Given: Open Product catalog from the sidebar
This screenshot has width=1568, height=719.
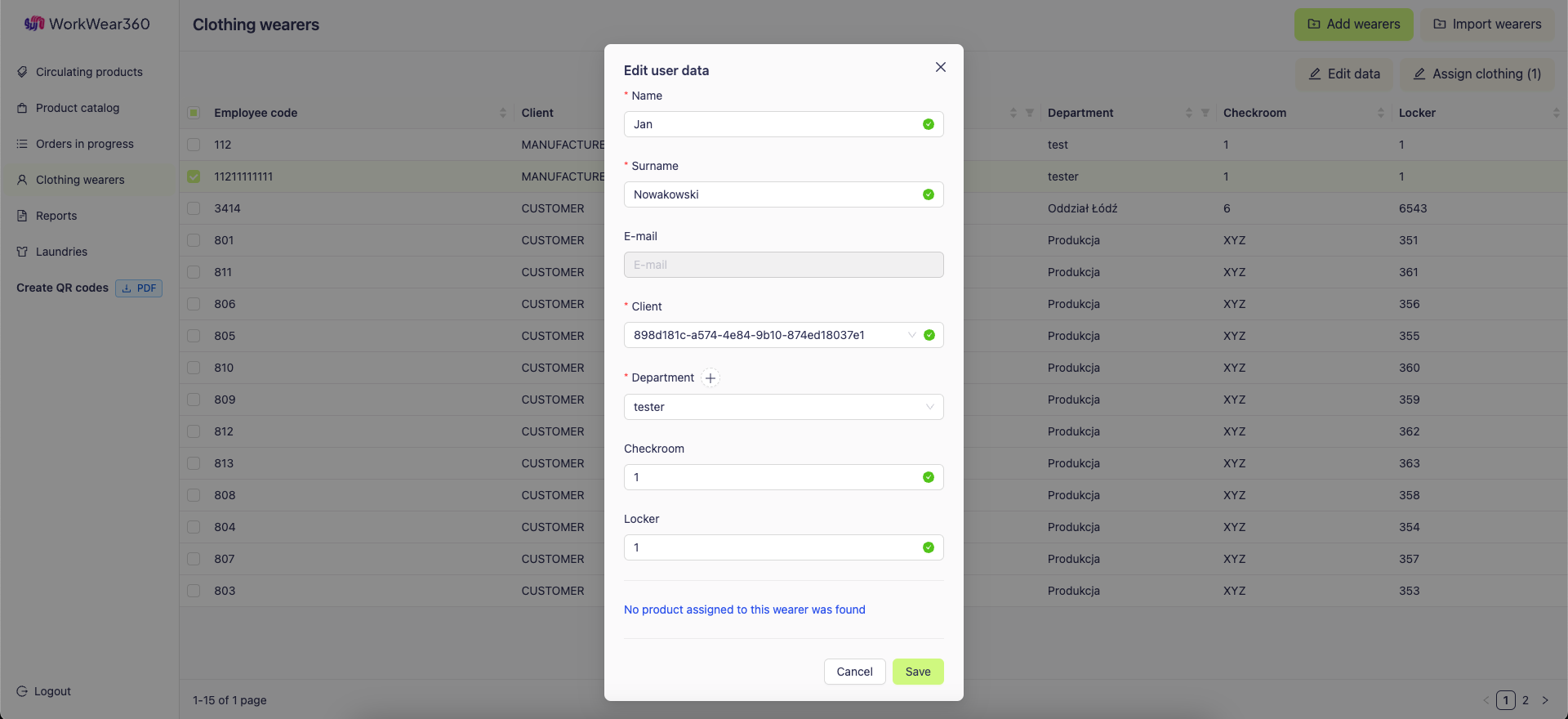Looking at the screenshot, I should point(78,108).
